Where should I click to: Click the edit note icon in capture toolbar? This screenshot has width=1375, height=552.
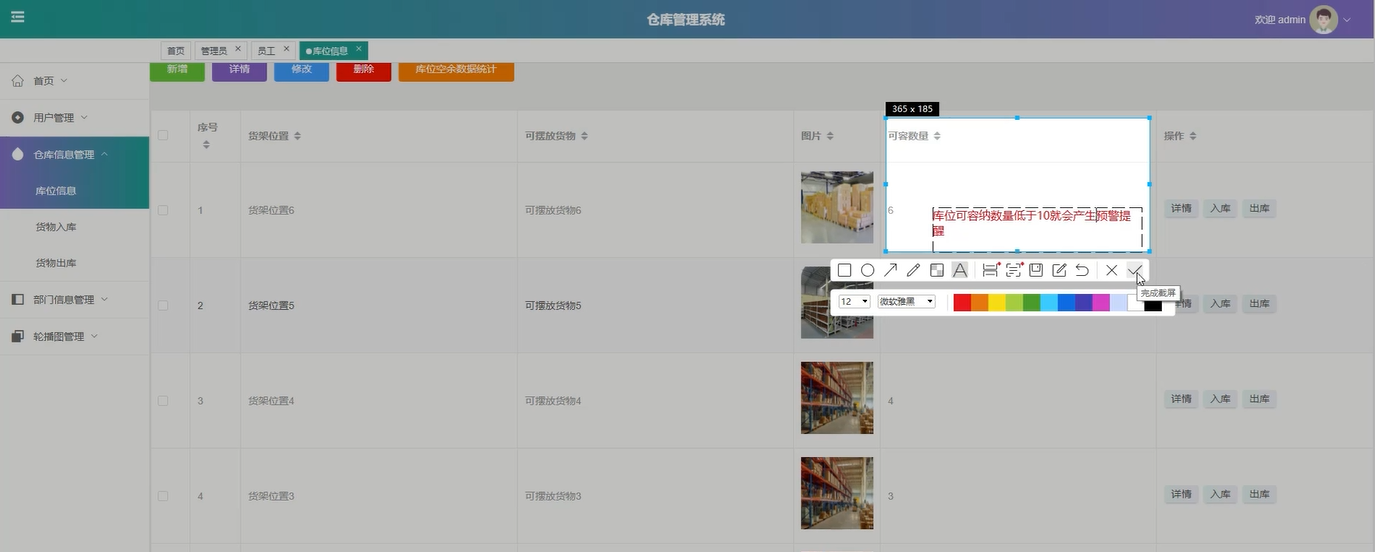pyautogui.click(x=1059, y=270)
